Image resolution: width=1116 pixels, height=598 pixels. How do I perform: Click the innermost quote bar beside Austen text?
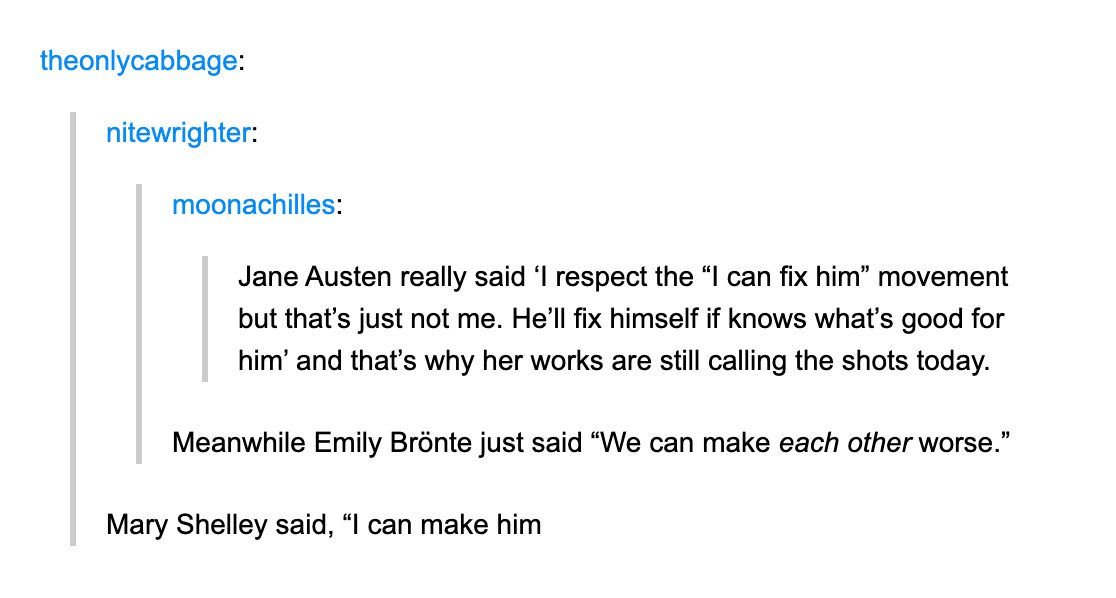coord(205,318)
